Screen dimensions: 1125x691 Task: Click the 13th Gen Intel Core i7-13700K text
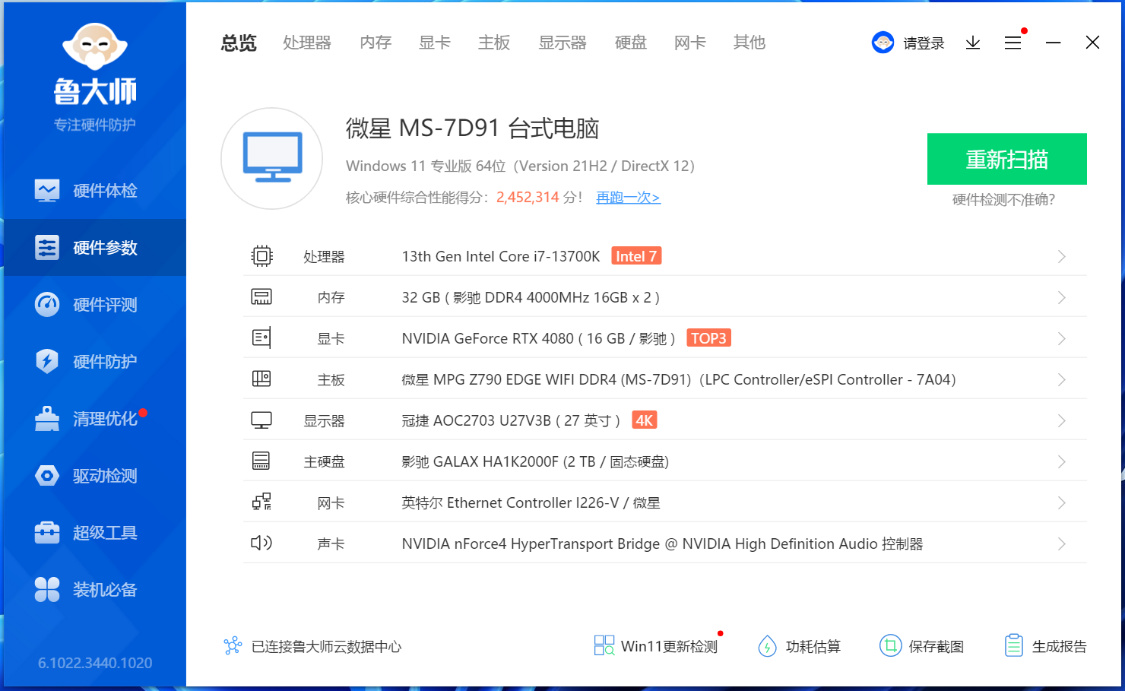[501, 257]
